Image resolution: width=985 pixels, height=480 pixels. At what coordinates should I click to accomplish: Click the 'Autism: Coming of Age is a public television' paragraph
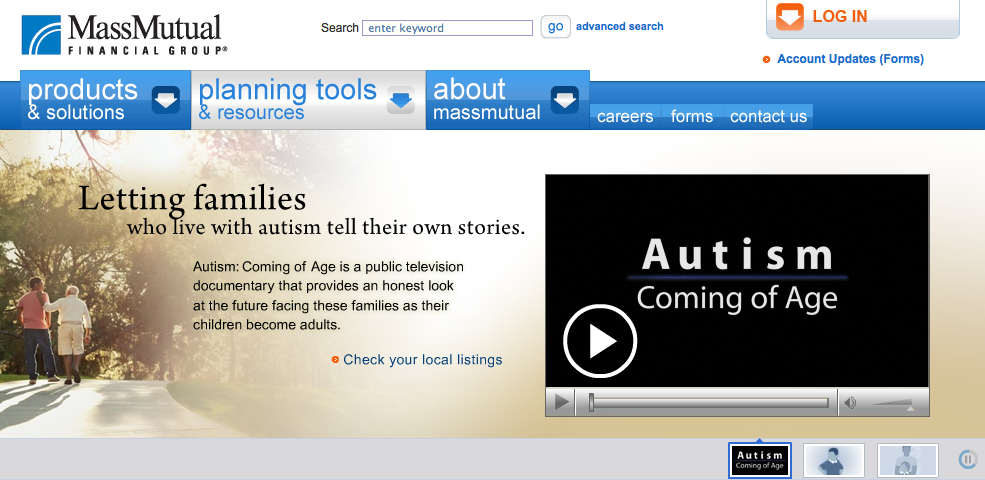[329, 296]
